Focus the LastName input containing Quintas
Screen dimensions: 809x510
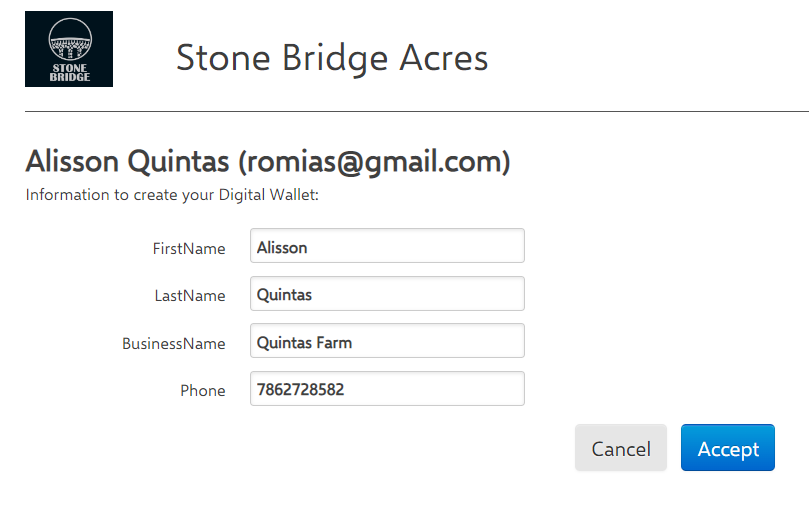point(387,294)
